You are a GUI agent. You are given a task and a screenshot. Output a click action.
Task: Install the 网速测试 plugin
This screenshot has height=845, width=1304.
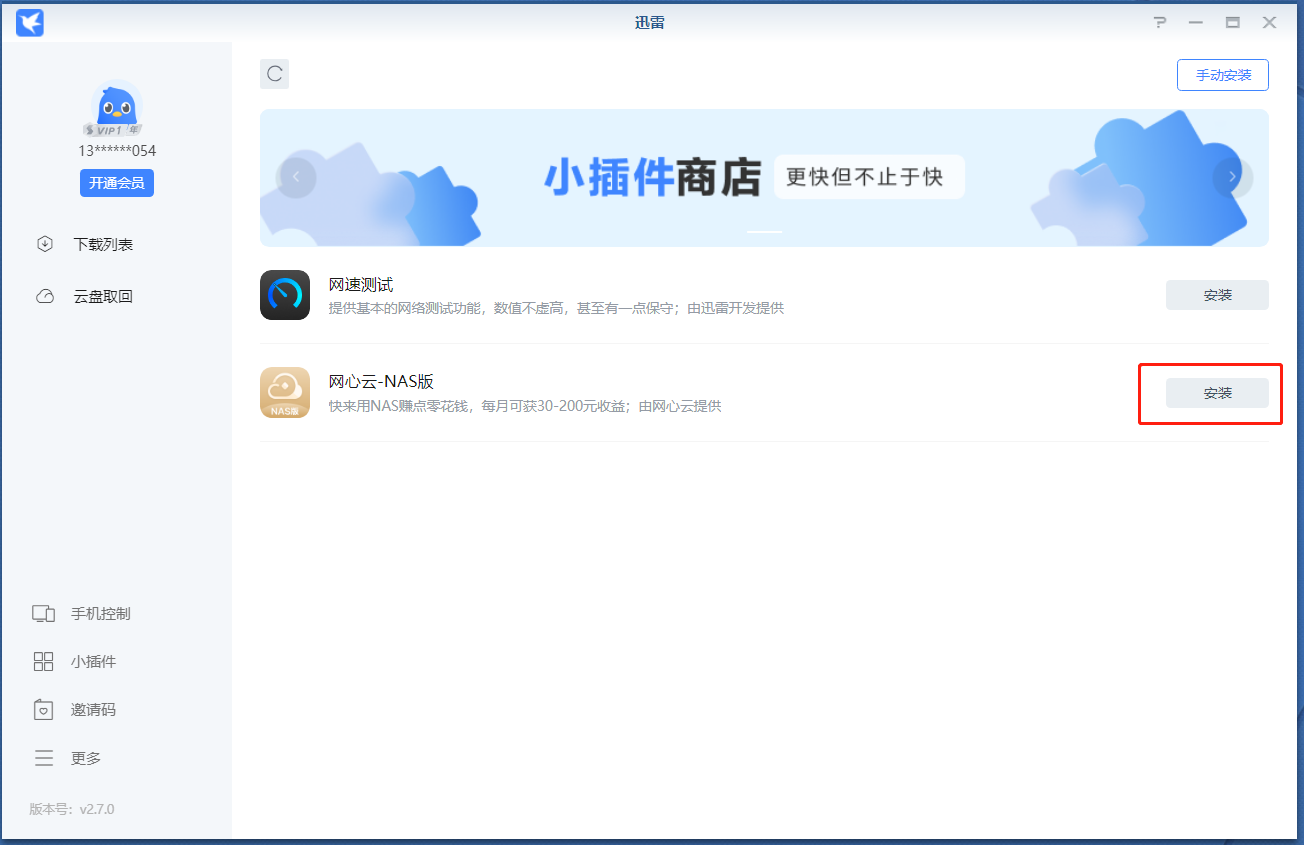click(1217, 295)
